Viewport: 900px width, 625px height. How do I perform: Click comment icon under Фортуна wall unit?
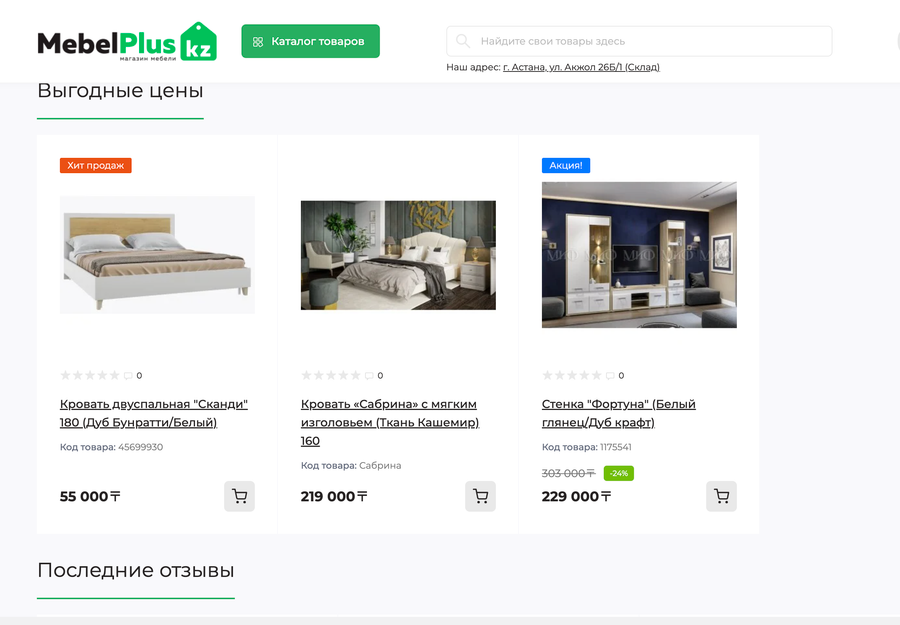click(611, 376)
